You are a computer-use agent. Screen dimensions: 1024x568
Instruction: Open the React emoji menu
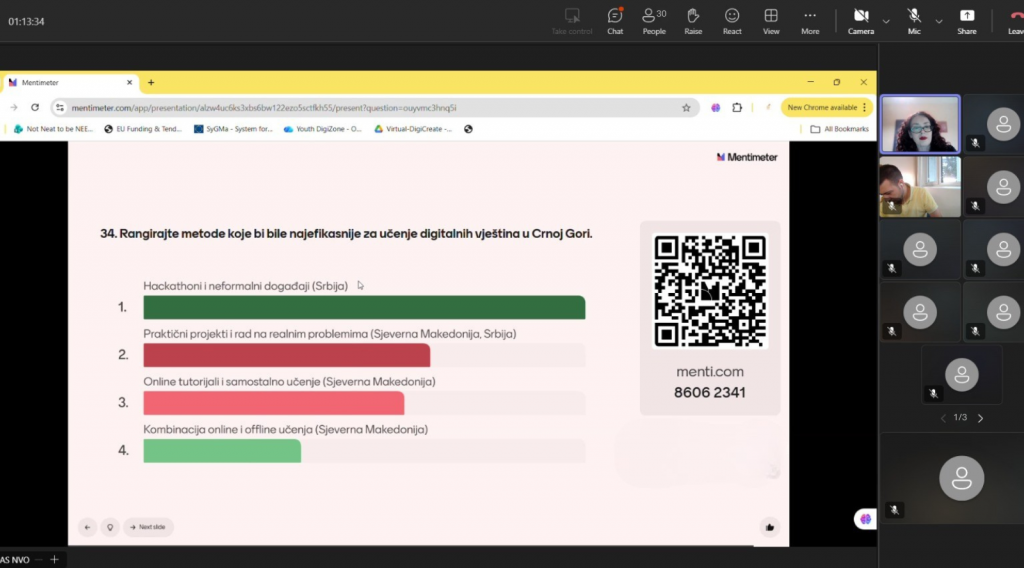(732, 20)
